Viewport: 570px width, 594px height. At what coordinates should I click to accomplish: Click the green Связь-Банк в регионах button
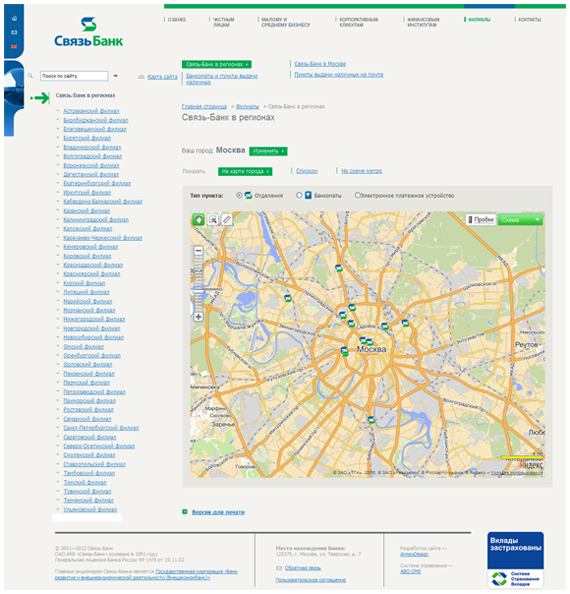pyautogui.click(x=217, y=64)
